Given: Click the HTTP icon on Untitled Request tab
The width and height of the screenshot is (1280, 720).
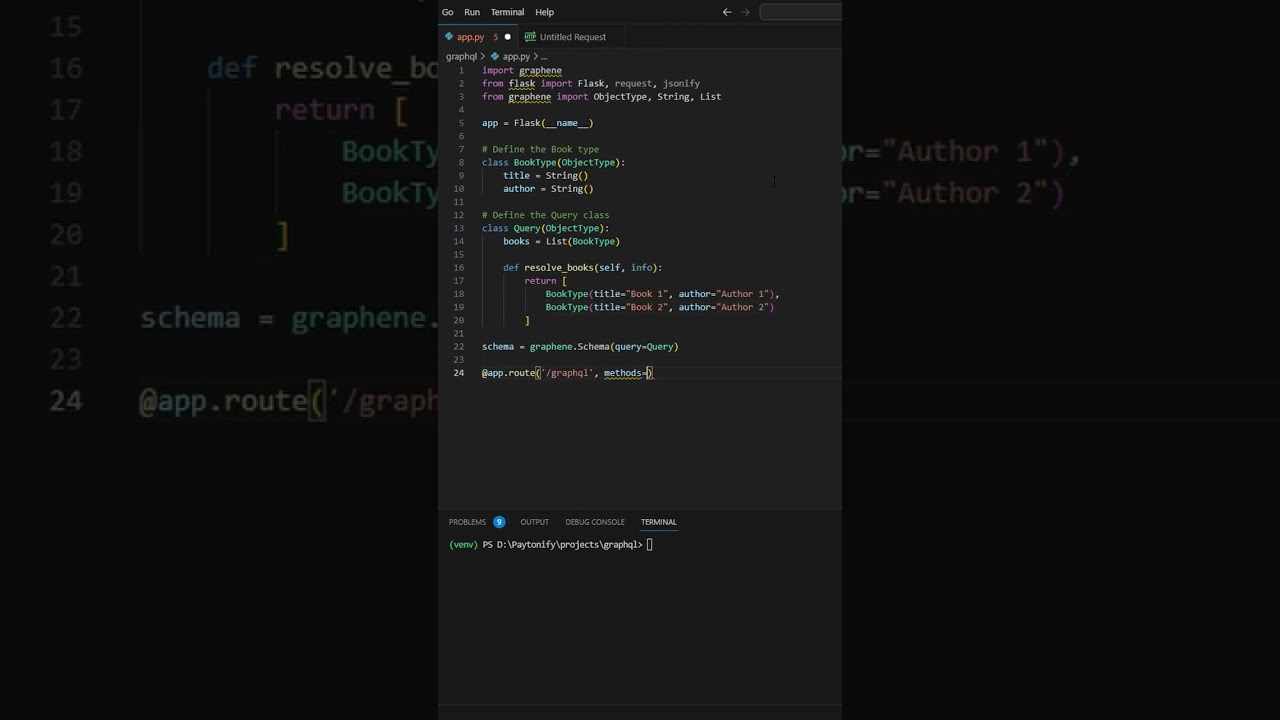Looking at the screenshot, I should [530, 37].
